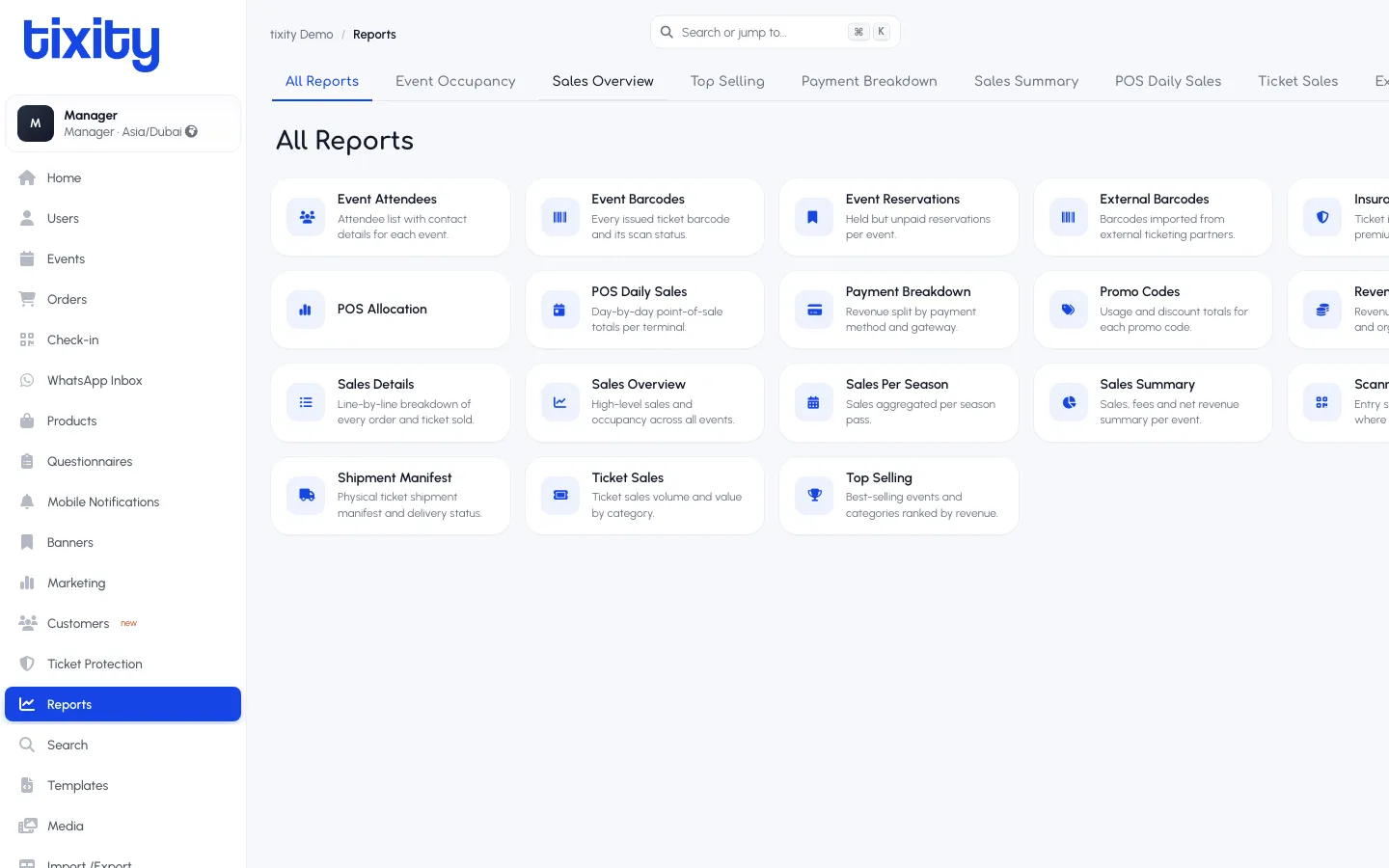Focus the Search or jump to field

click(x=776, y=32)
